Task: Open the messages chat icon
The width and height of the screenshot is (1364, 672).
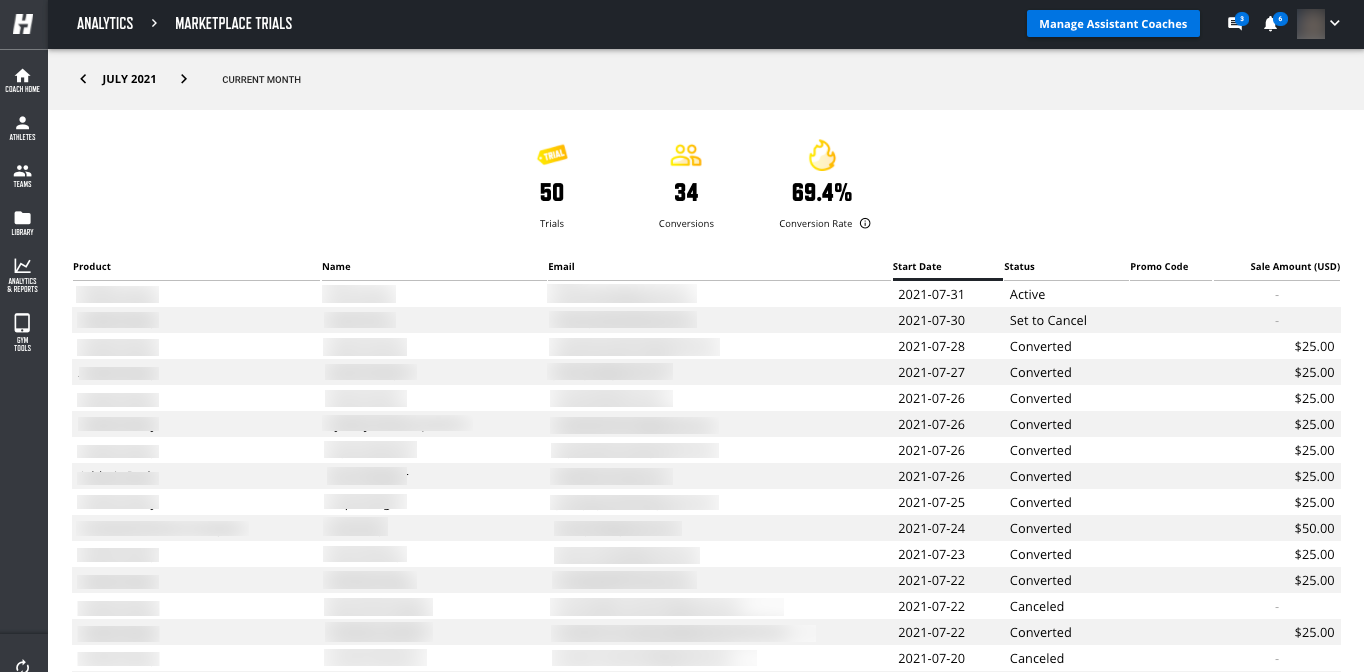Action: (x=1236, y=24)
